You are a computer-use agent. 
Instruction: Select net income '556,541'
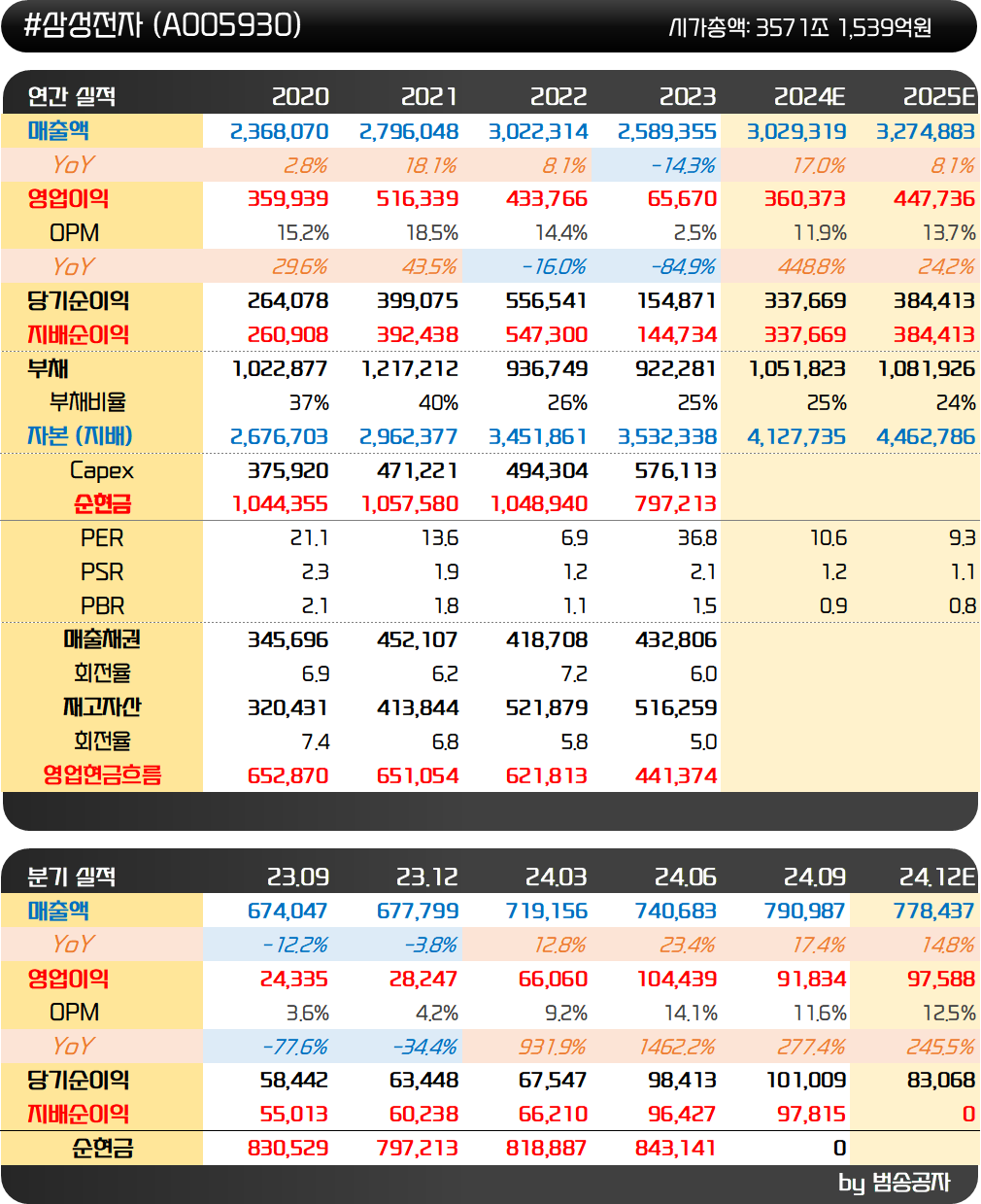[547, 301]
